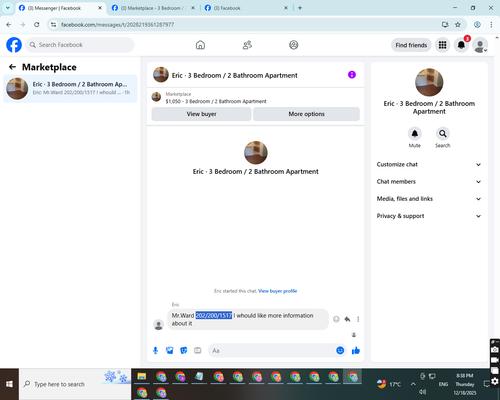Open Chrome three-dot menu
Viewport: 500px width, 400px height.
pos(491,24)
